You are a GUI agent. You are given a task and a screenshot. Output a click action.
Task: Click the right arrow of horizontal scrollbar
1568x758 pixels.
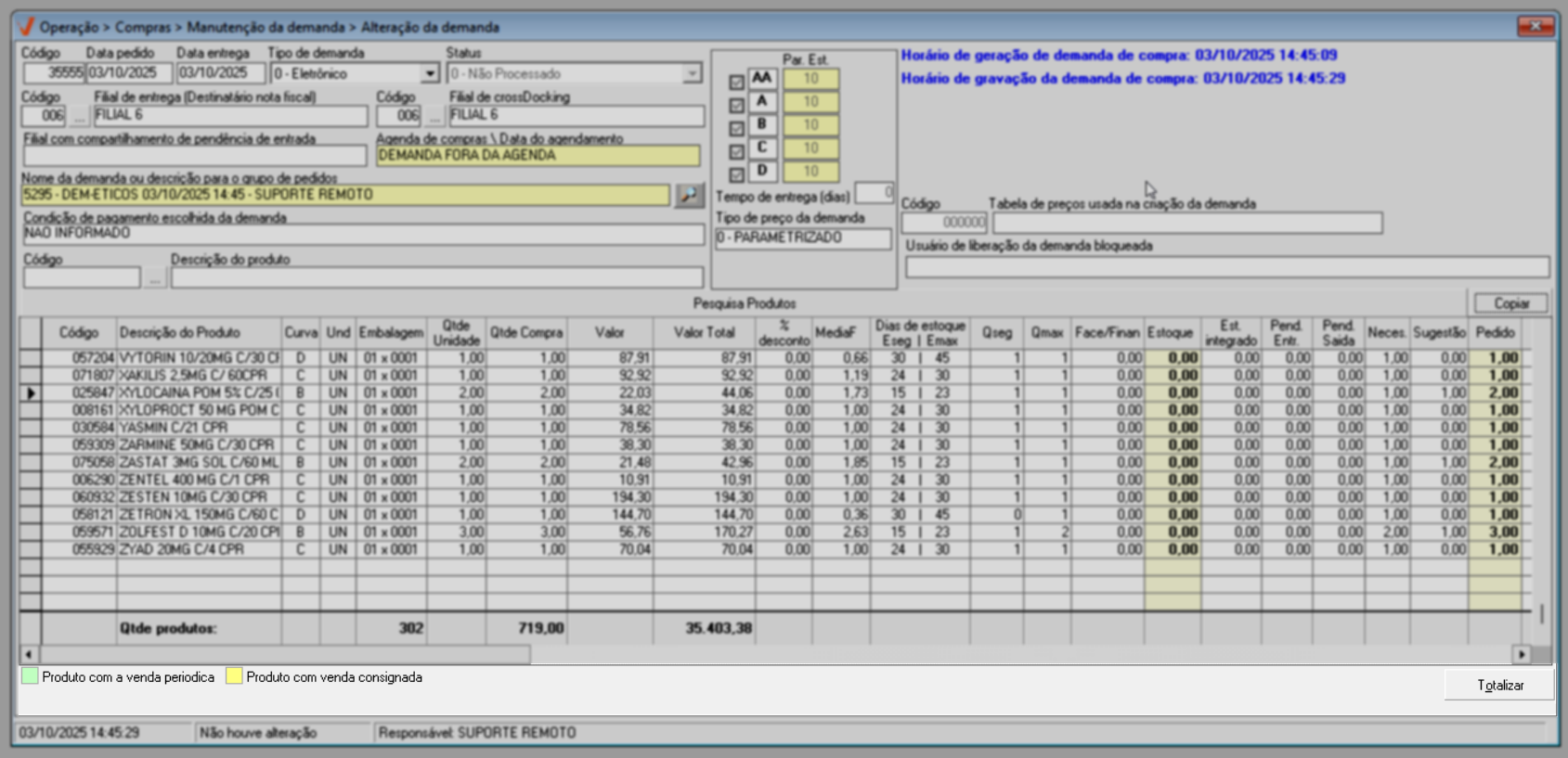(x=1521, y=654)
